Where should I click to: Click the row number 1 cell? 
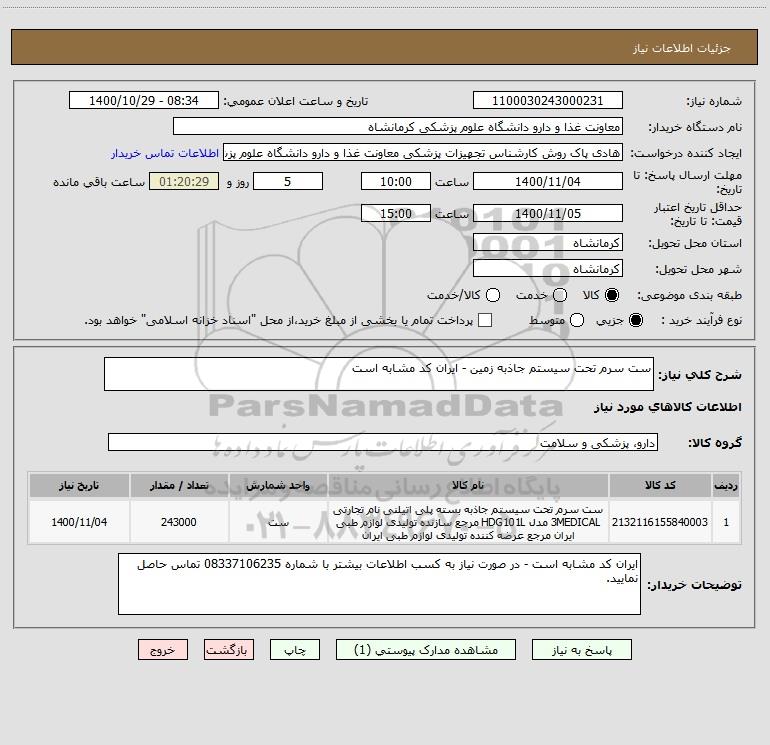point(726,522)
